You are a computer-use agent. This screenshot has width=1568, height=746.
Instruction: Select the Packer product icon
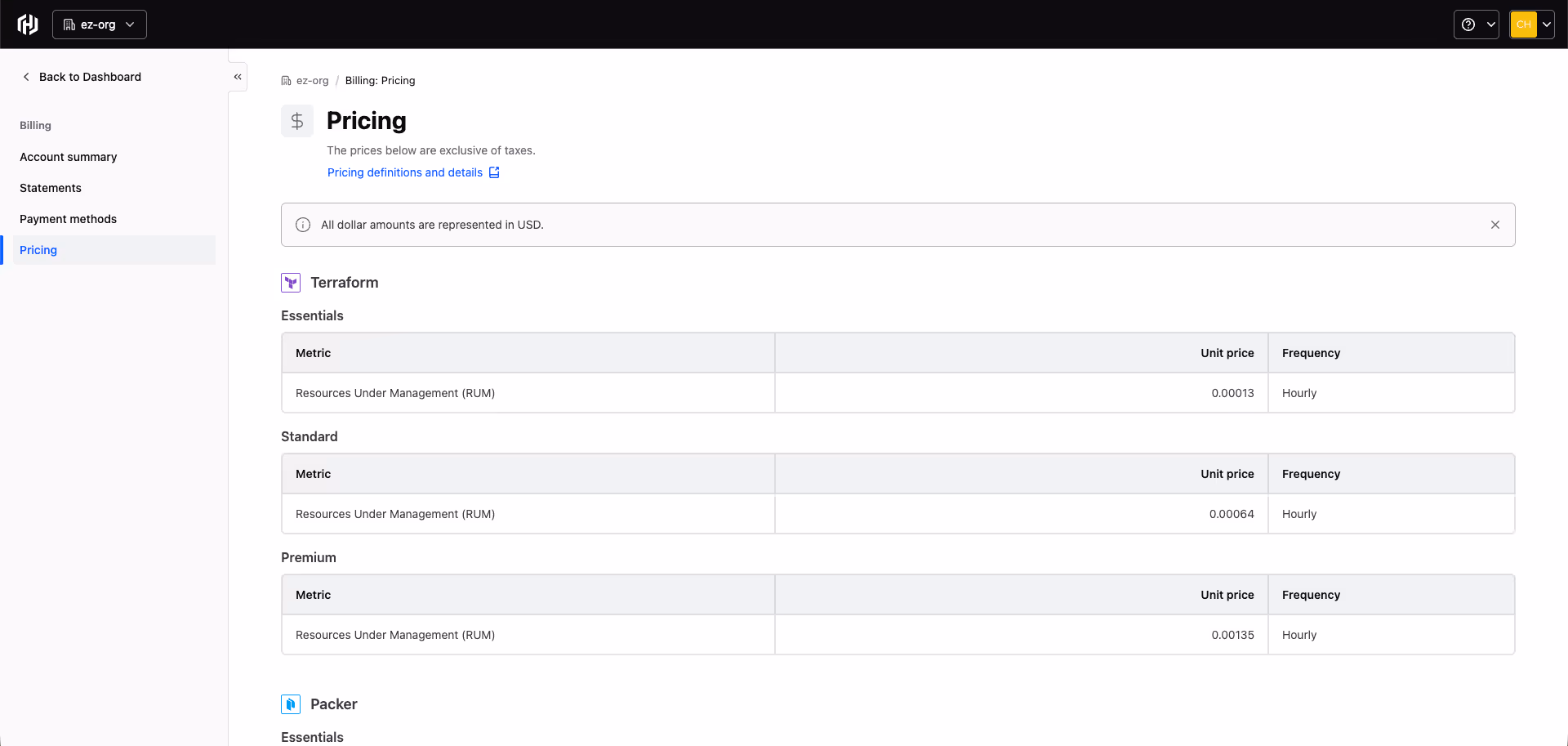290,704
